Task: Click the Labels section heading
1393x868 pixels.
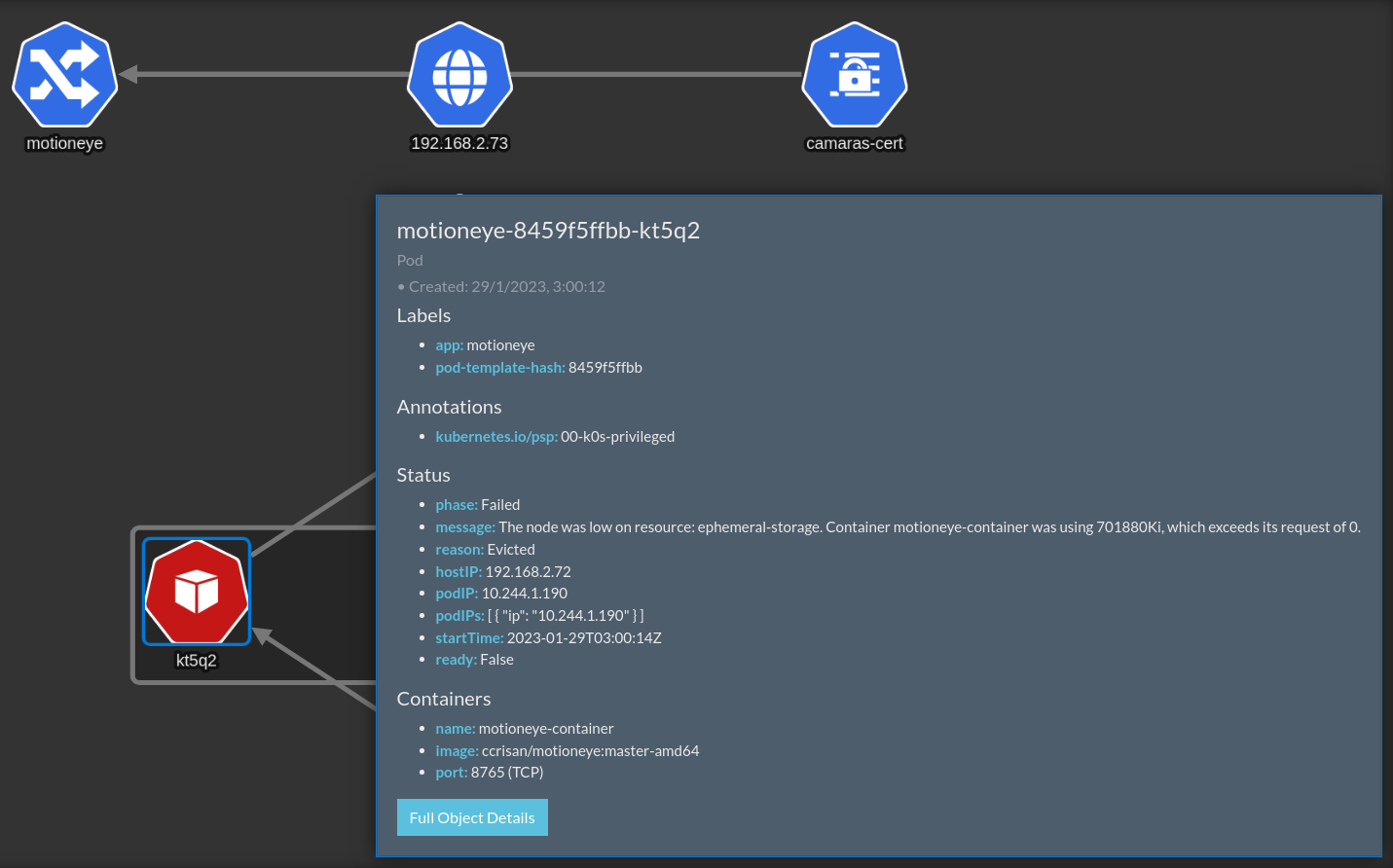Action: point(423,315)
